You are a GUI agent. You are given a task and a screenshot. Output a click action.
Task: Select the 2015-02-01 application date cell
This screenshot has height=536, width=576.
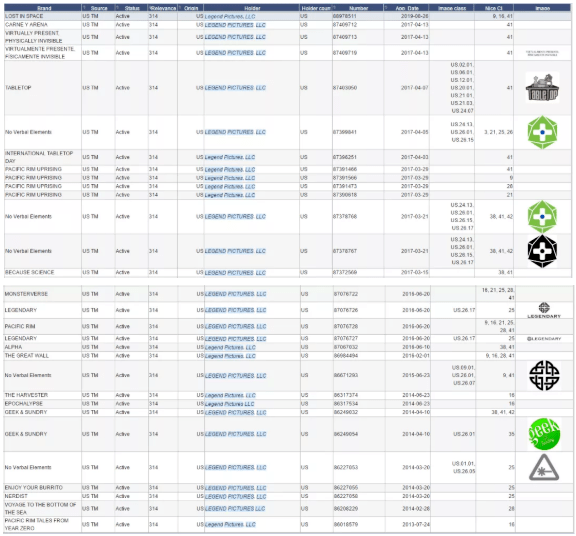click(408, 356)
